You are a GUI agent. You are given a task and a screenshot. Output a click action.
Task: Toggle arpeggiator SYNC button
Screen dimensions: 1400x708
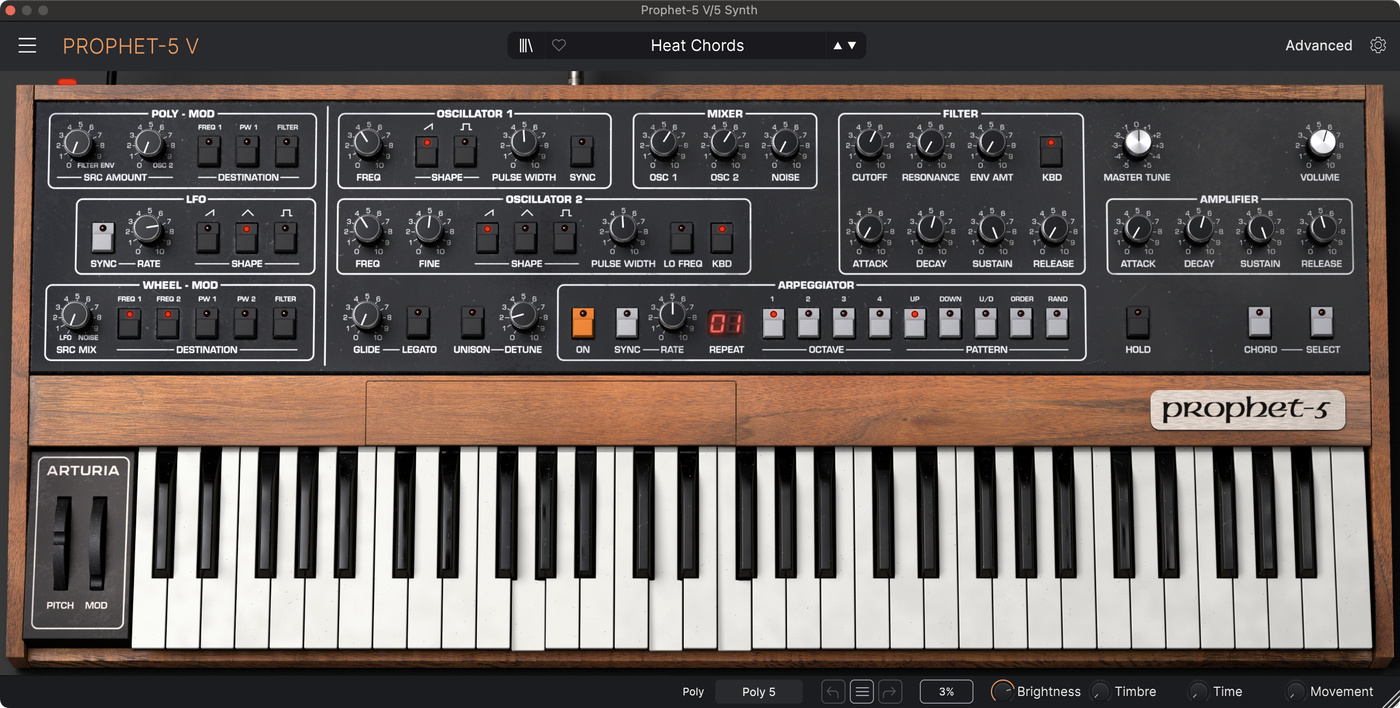pos(627,322)
